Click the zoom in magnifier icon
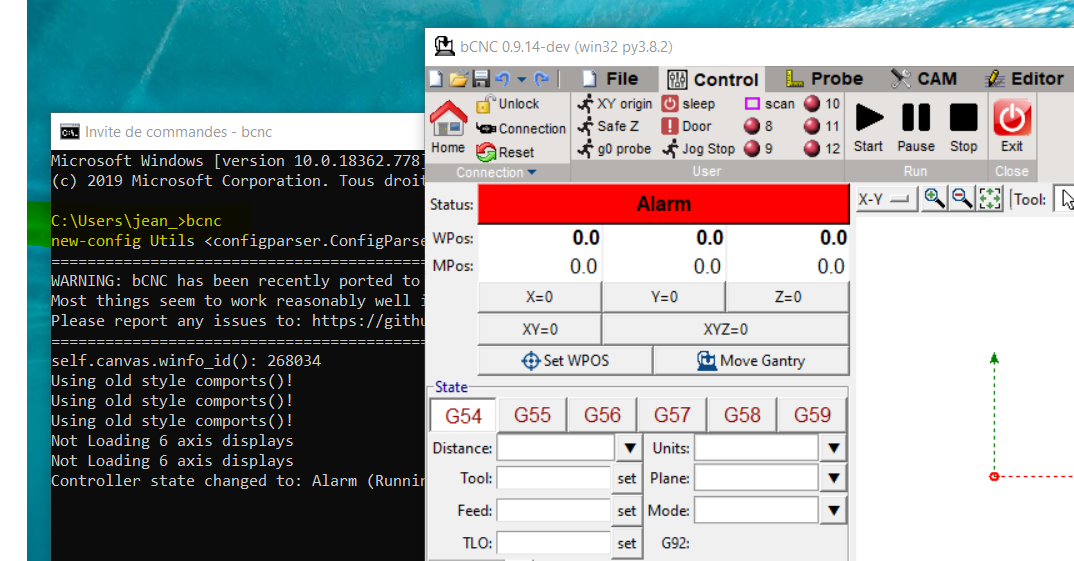This screenshot has width=1074, height=561. click(934, 199)
